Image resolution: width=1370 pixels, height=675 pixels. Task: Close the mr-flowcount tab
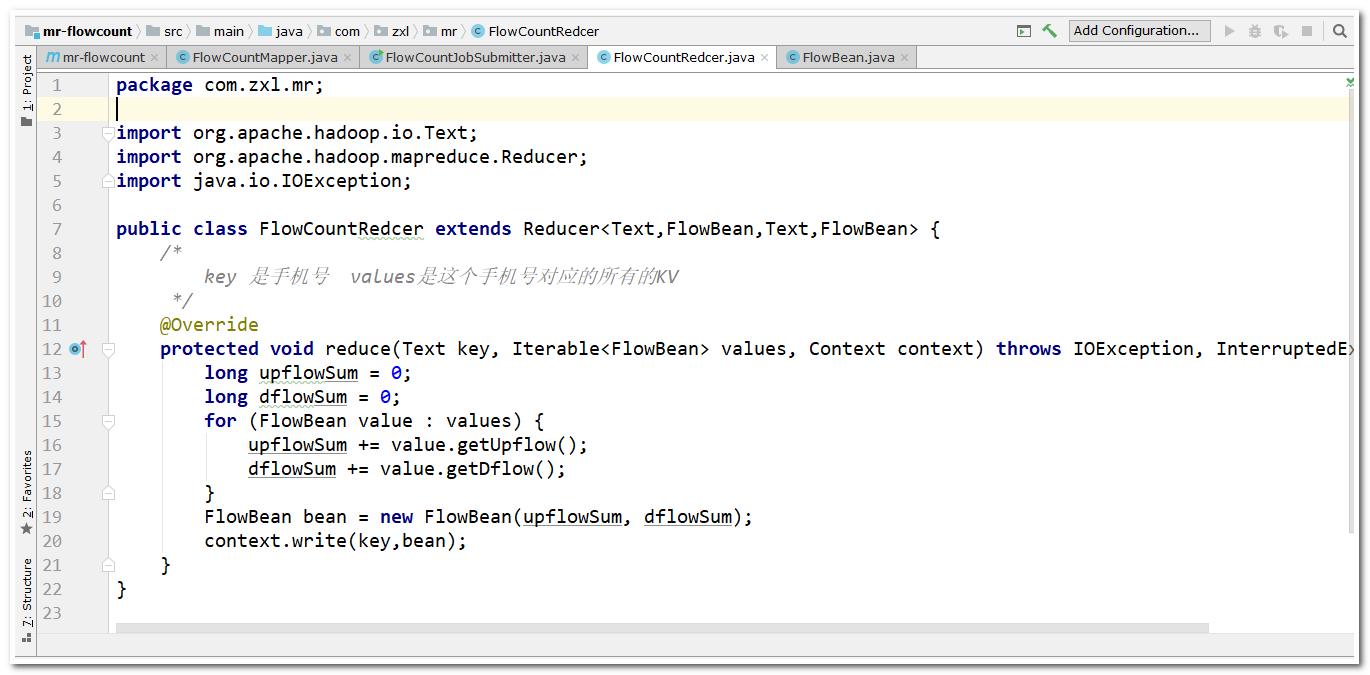point(155,58)
